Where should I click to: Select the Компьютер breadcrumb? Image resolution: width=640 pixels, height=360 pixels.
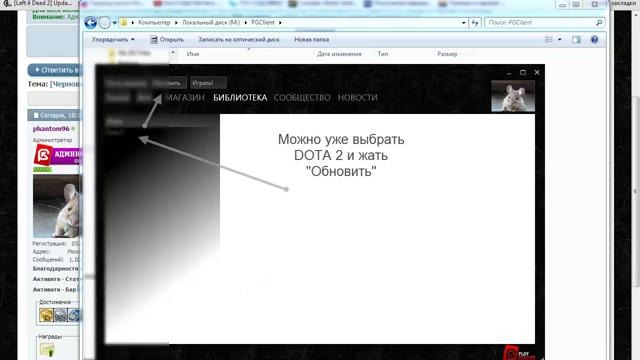pyautogui.click(x=154, y=22)
